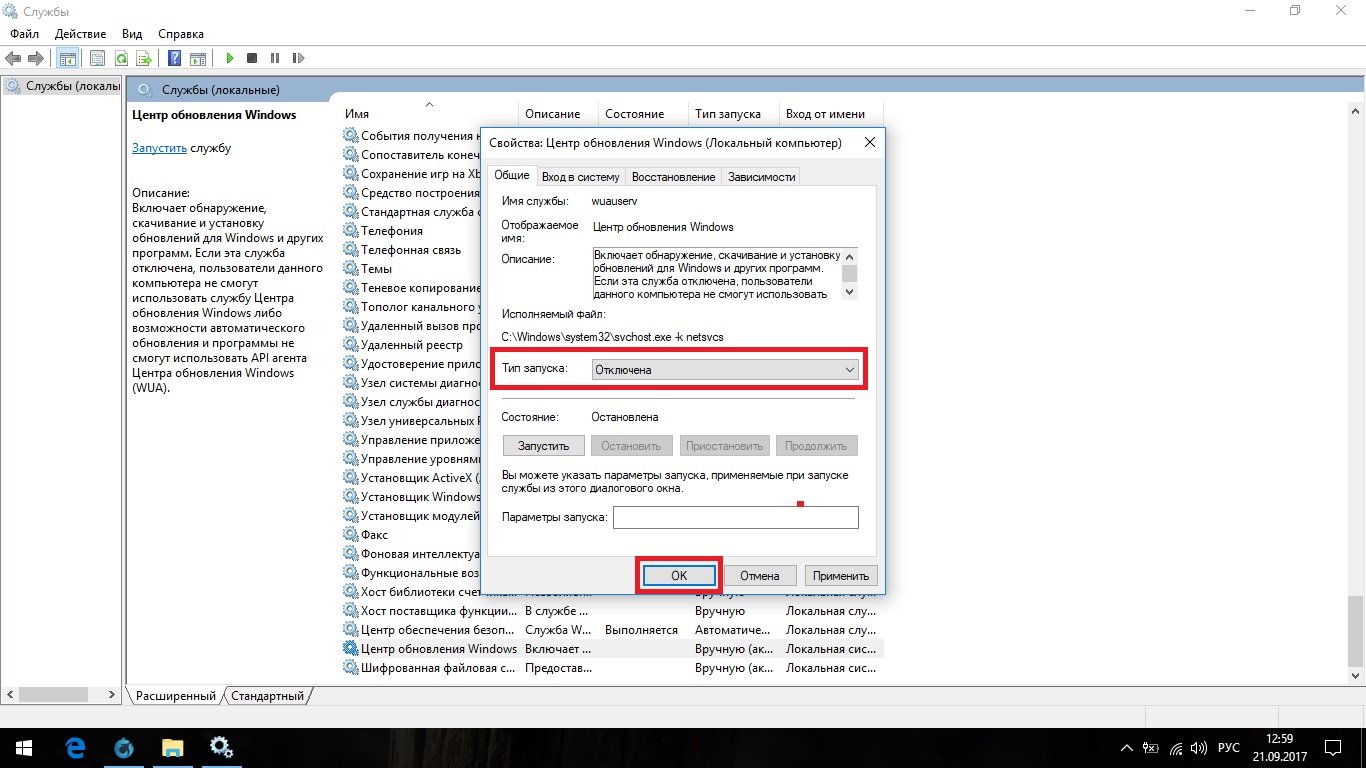The height and width of the screenshot is (768, 1366).
Task: Switch to the Вход в систему tab
Action: click(580, 177)
